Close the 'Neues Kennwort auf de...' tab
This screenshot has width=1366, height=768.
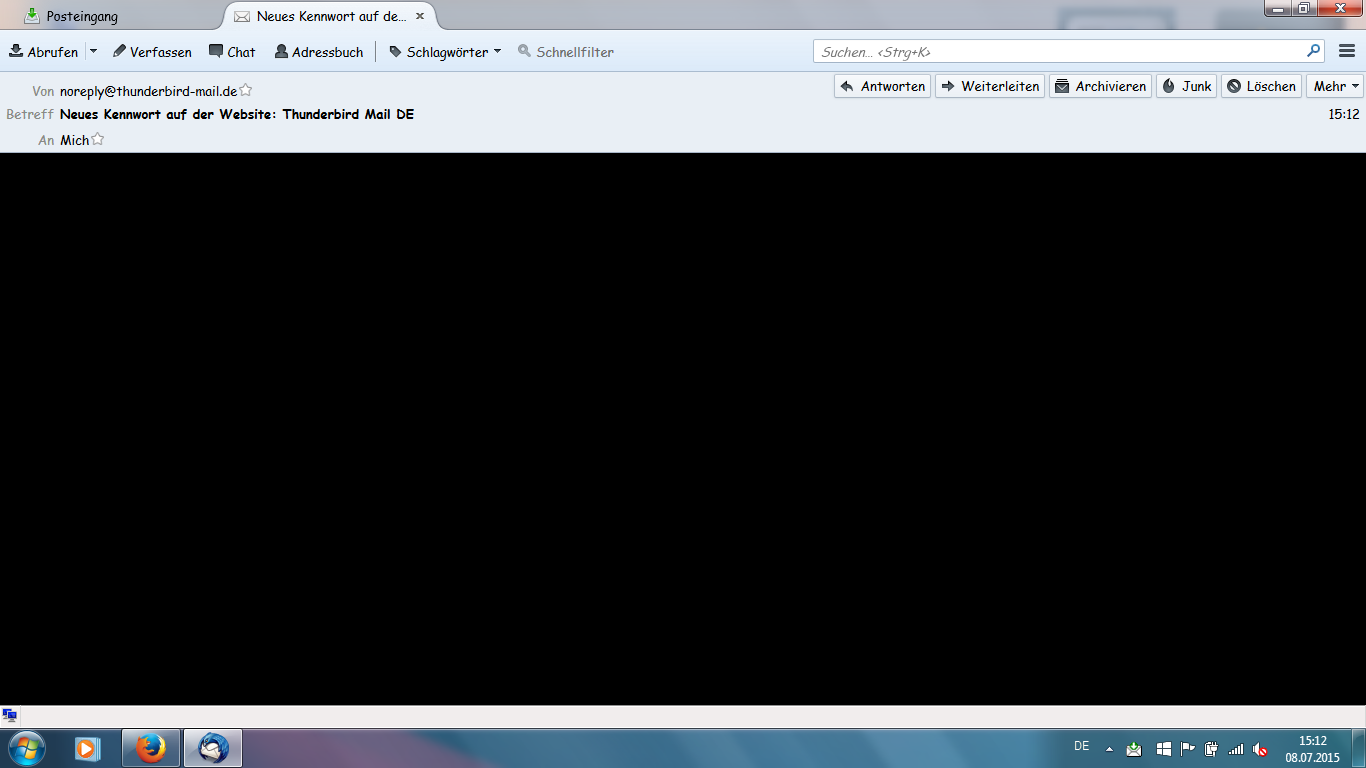420,16
